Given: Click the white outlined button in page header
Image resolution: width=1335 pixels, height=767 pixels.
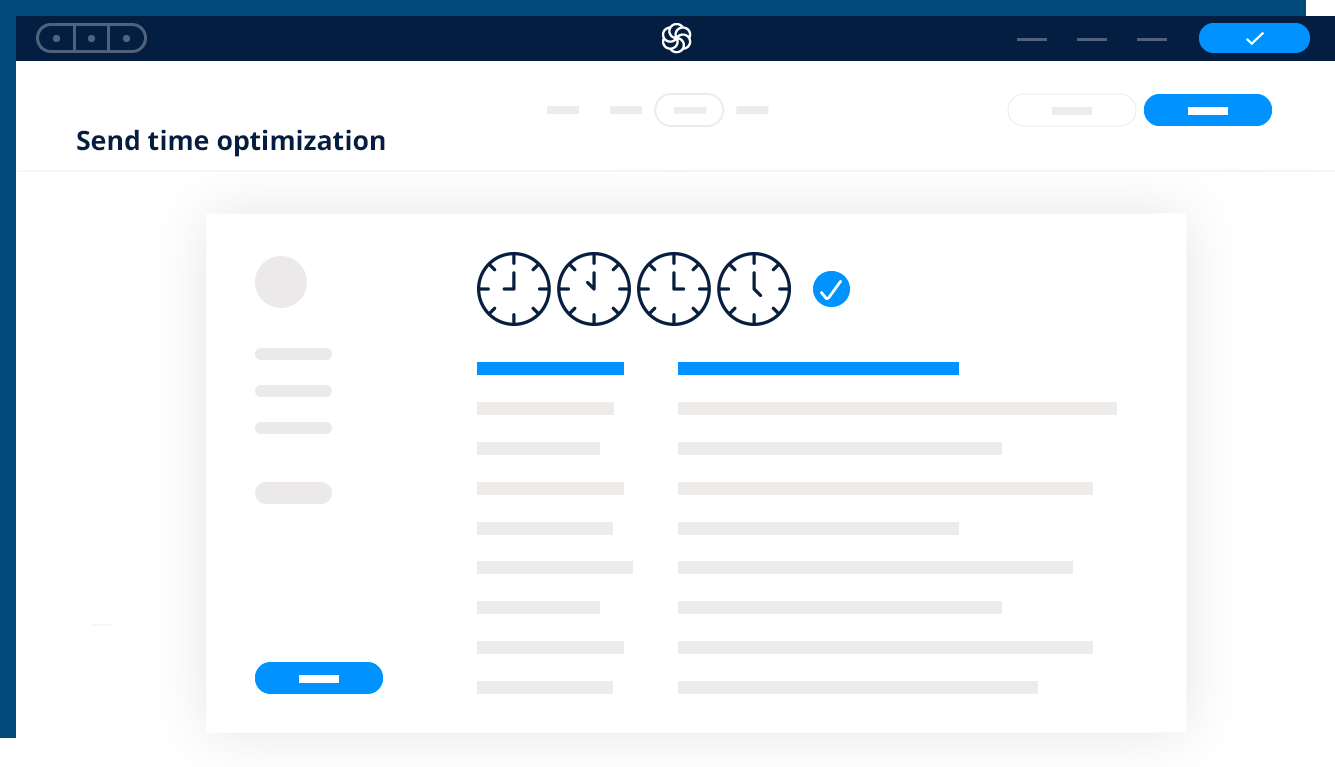Looking at the screenshot, I should (1072, 110).
